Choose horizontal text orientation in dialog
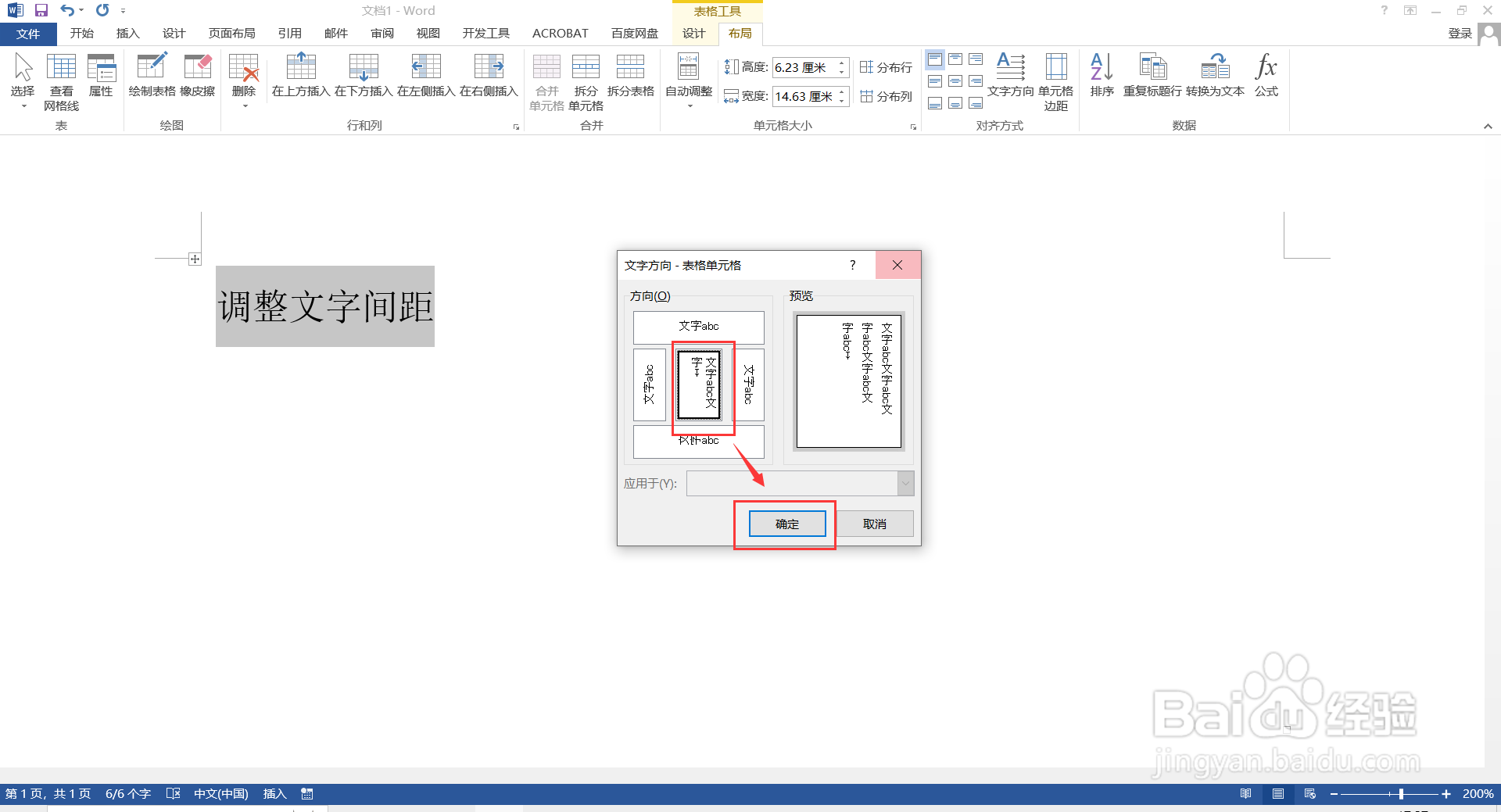This screenshot has height=812, width=1501. coord(698,327)
